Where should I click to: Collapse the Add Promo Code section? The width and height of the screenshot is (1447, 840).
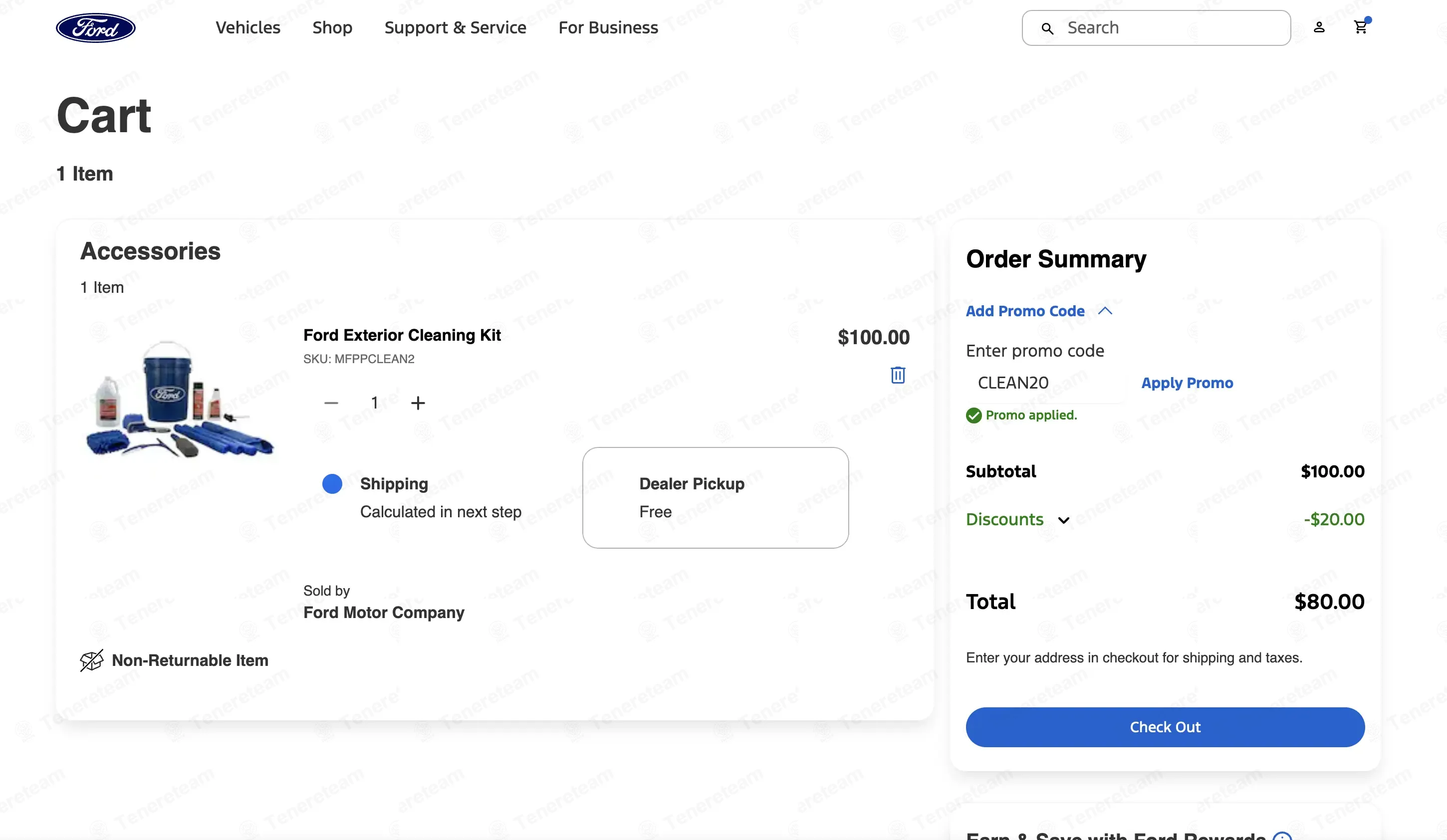(x=1039, y=311)
